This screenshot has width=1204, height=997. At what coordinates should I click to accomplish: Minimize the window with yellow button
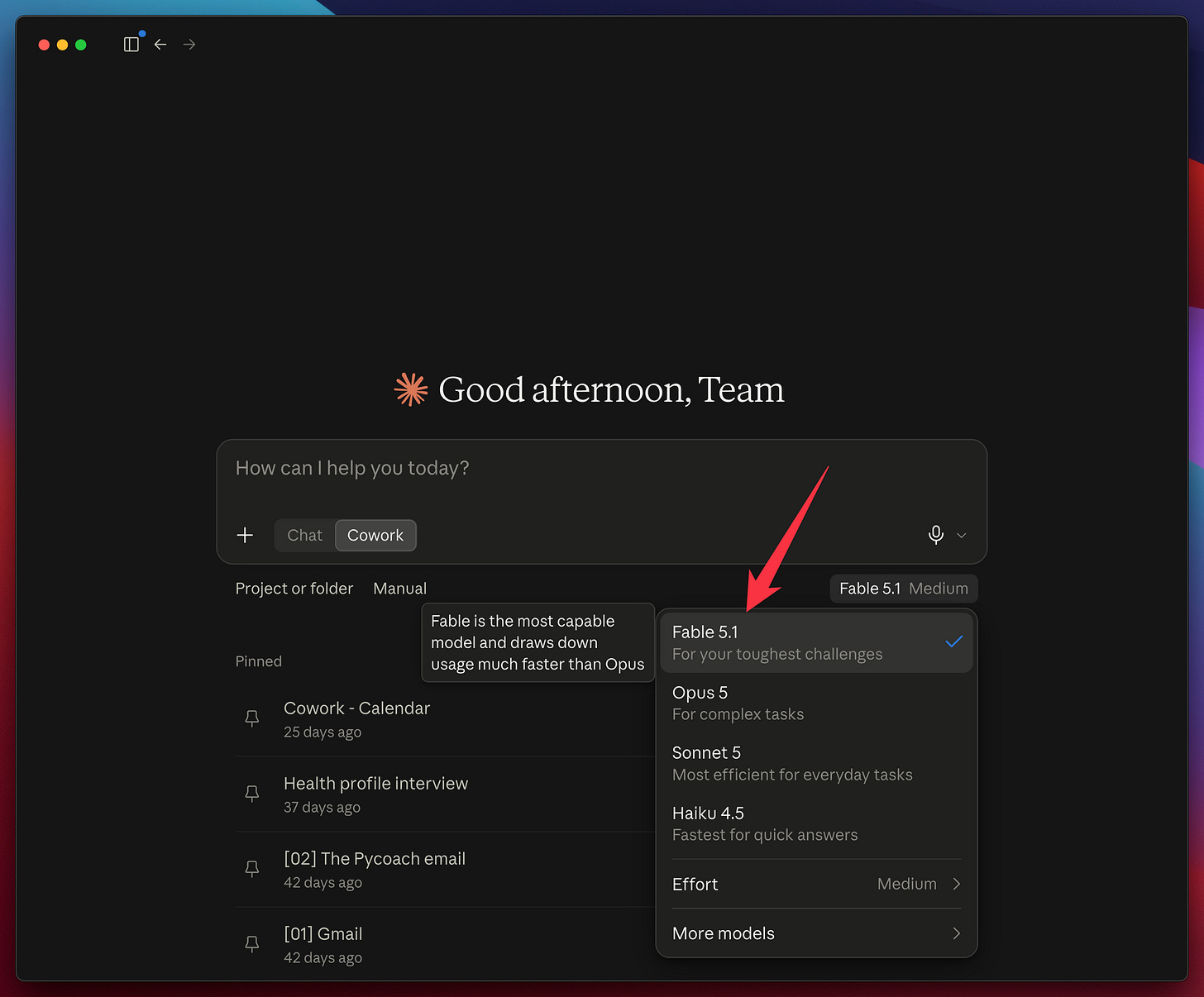click(63, 45)
